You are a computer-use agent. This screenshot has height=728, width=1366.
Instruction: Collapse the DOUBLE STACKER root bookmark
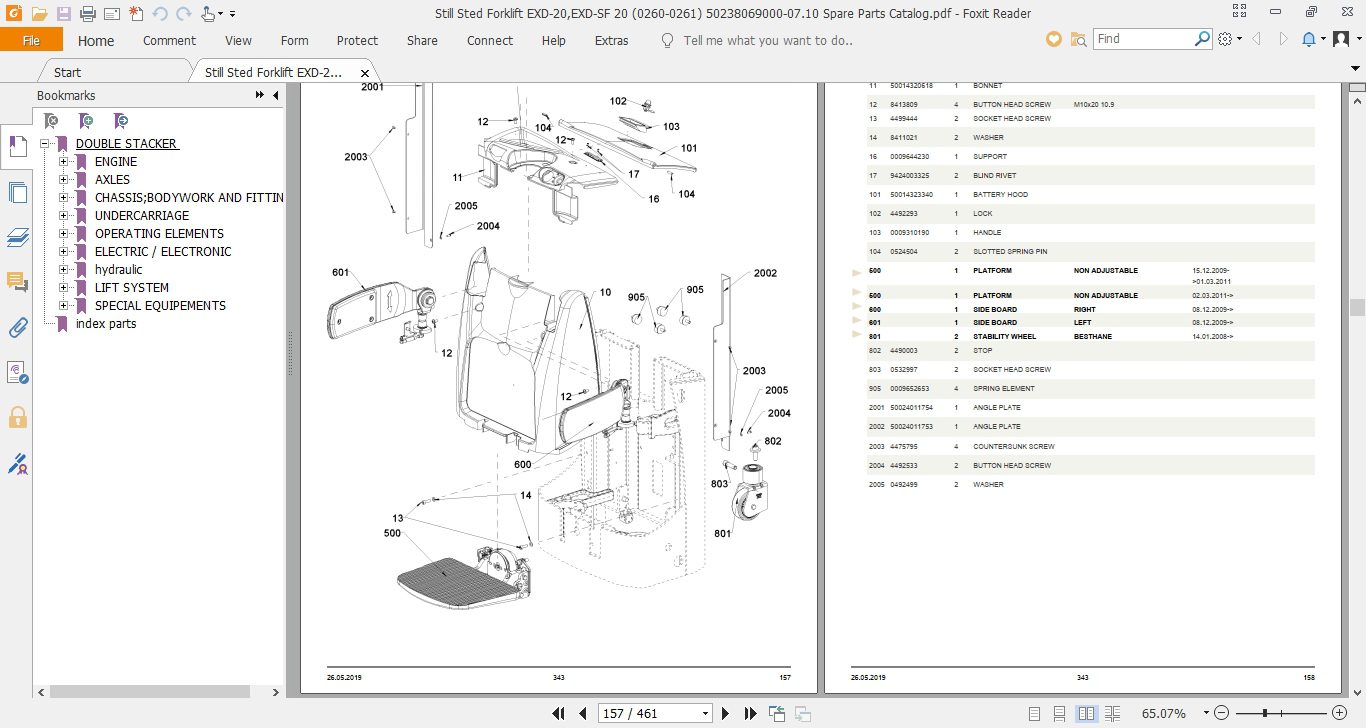(x=44, y=144)
